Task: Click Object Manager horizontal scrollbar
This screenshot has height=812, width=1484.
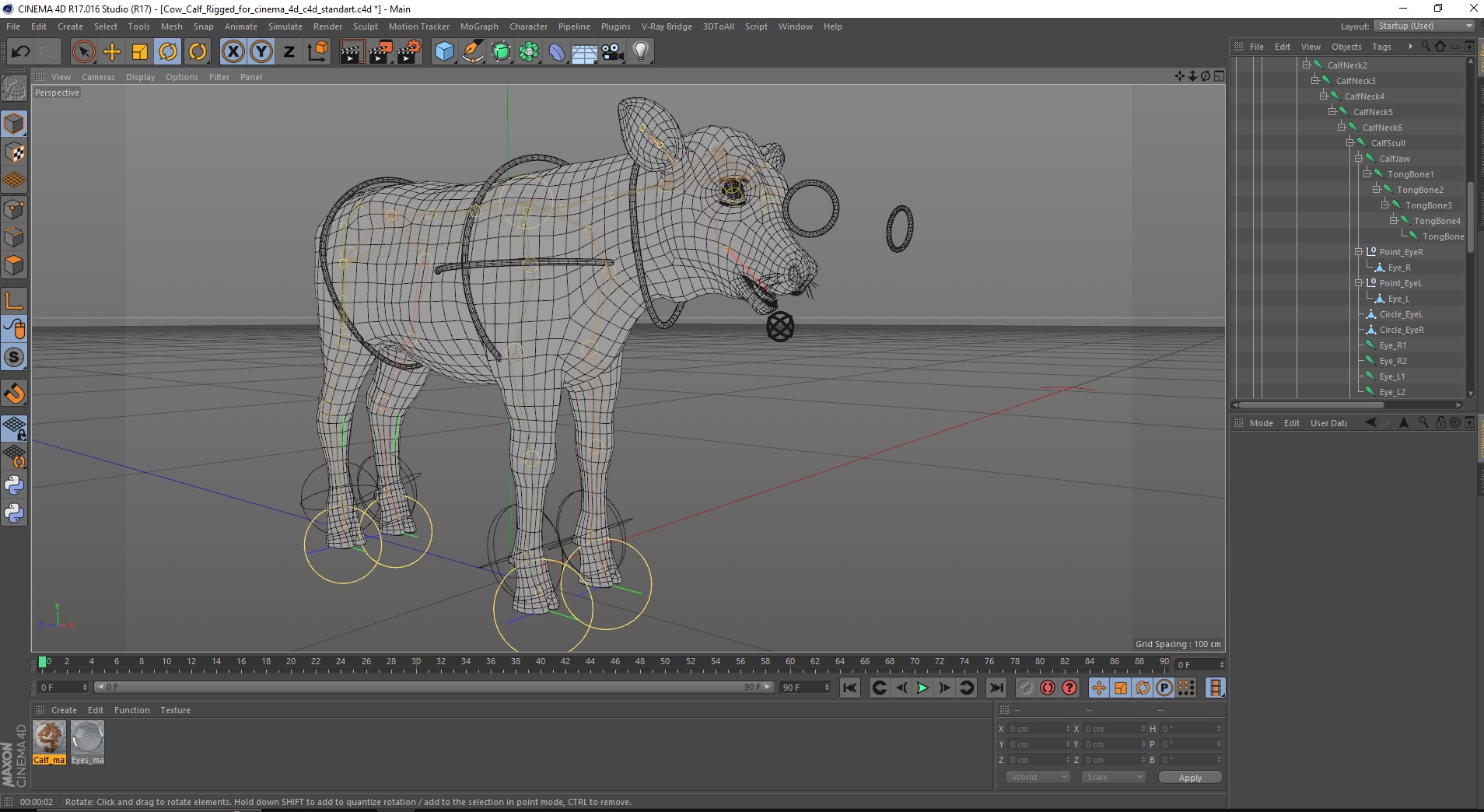Action: (1311, 404)
